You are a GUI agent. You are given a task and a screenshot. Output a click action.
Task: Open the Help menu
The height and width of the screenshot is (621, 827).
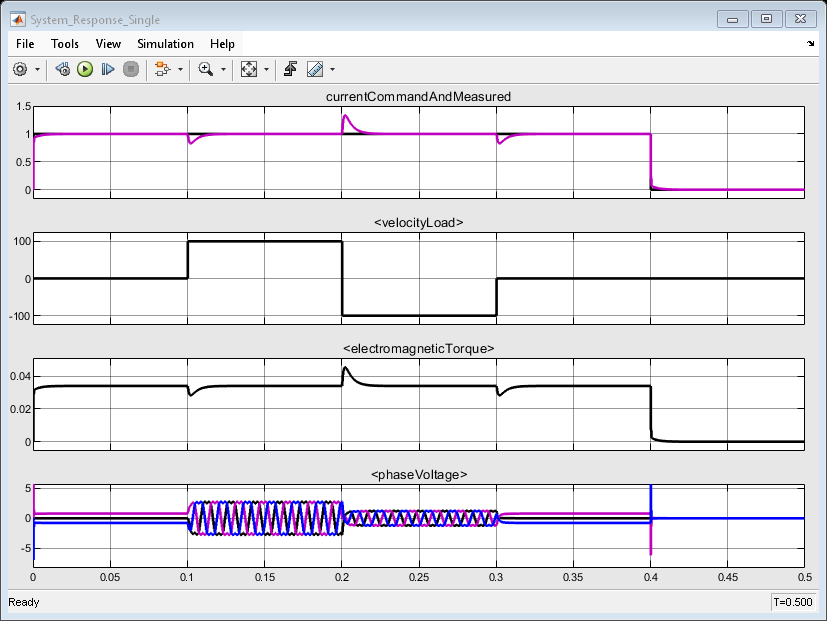222,44
